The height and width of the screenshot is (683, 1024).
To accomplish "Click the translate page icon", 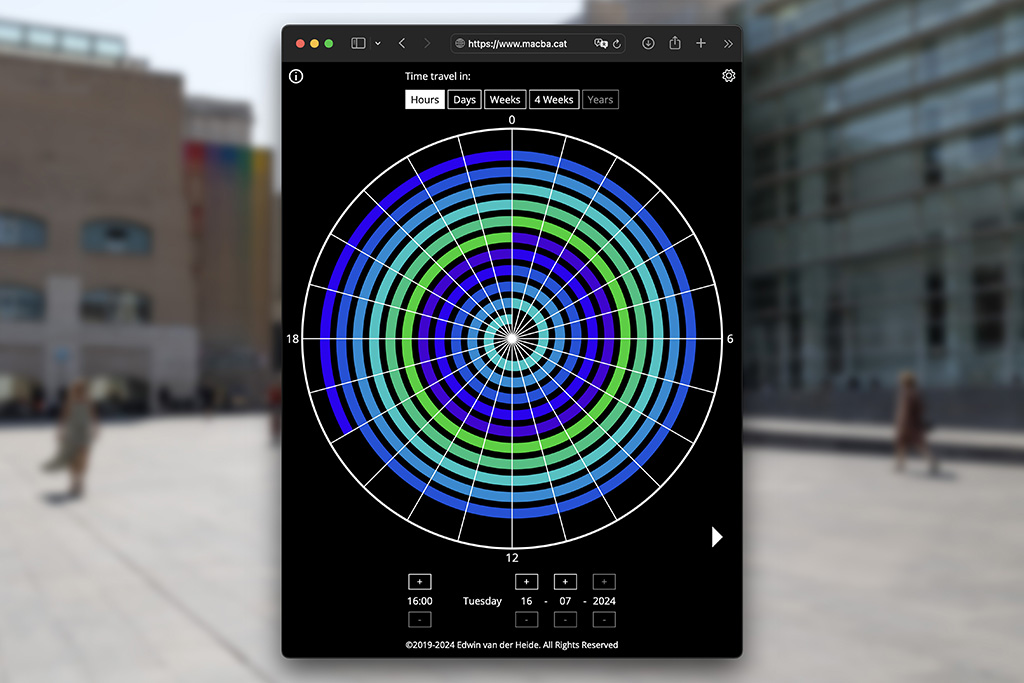I will click(x=600, y=43).
